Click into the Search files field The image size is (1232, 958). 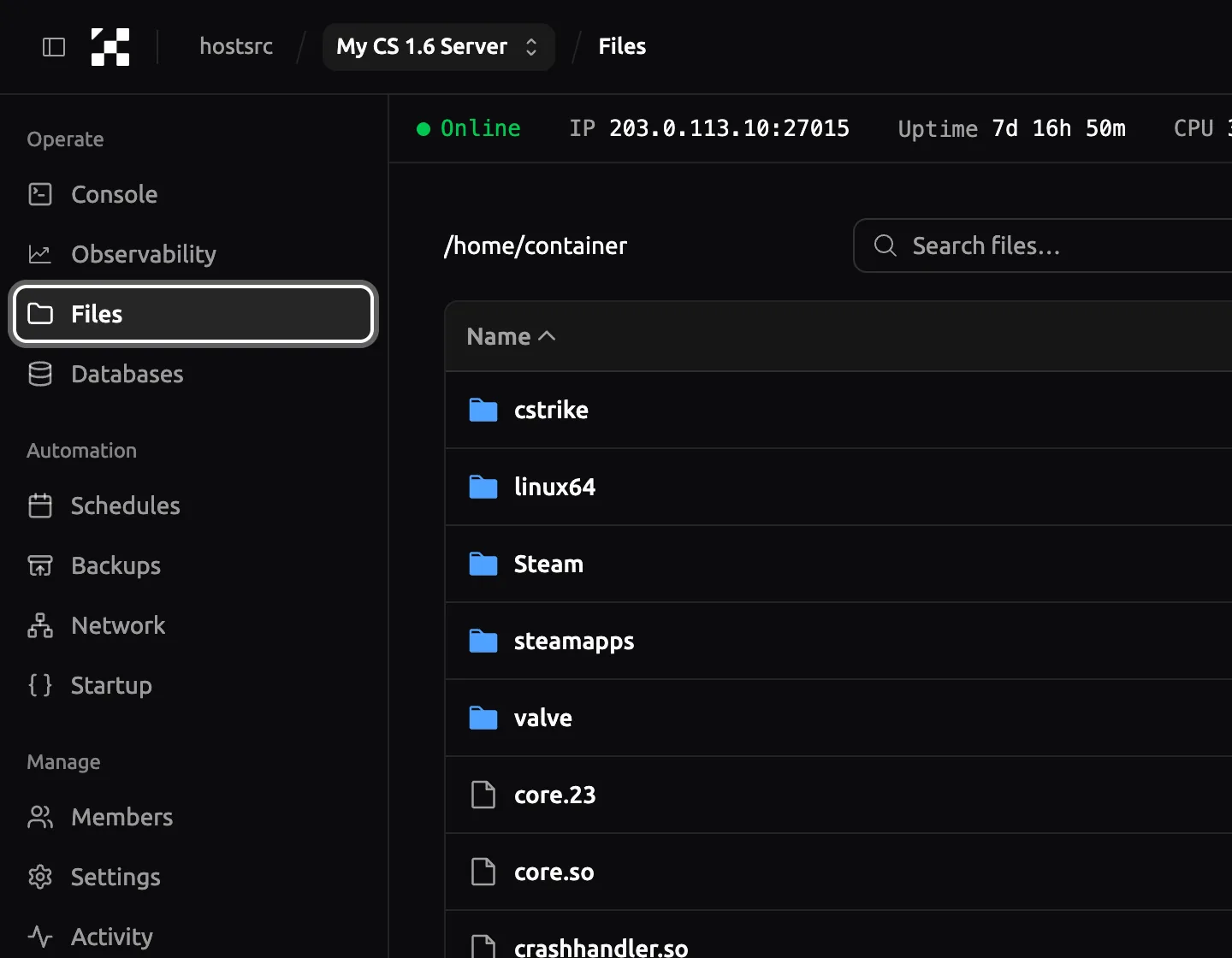(x=1043, y=245)
